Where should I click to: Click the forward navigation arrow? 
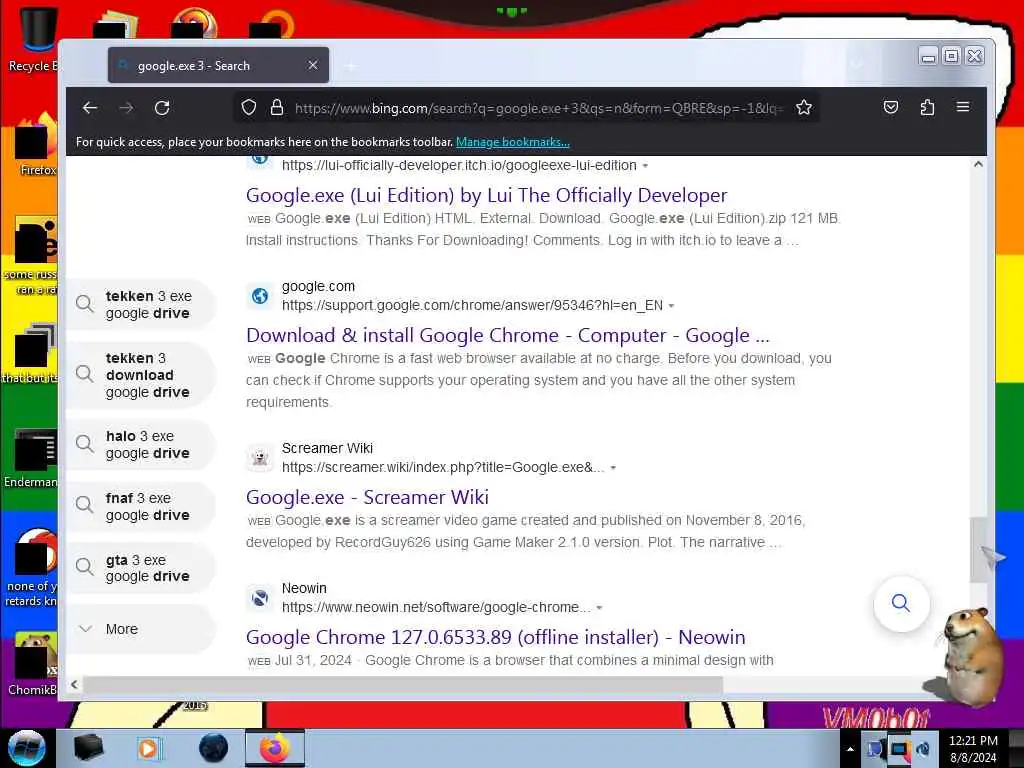coord(126,108)
